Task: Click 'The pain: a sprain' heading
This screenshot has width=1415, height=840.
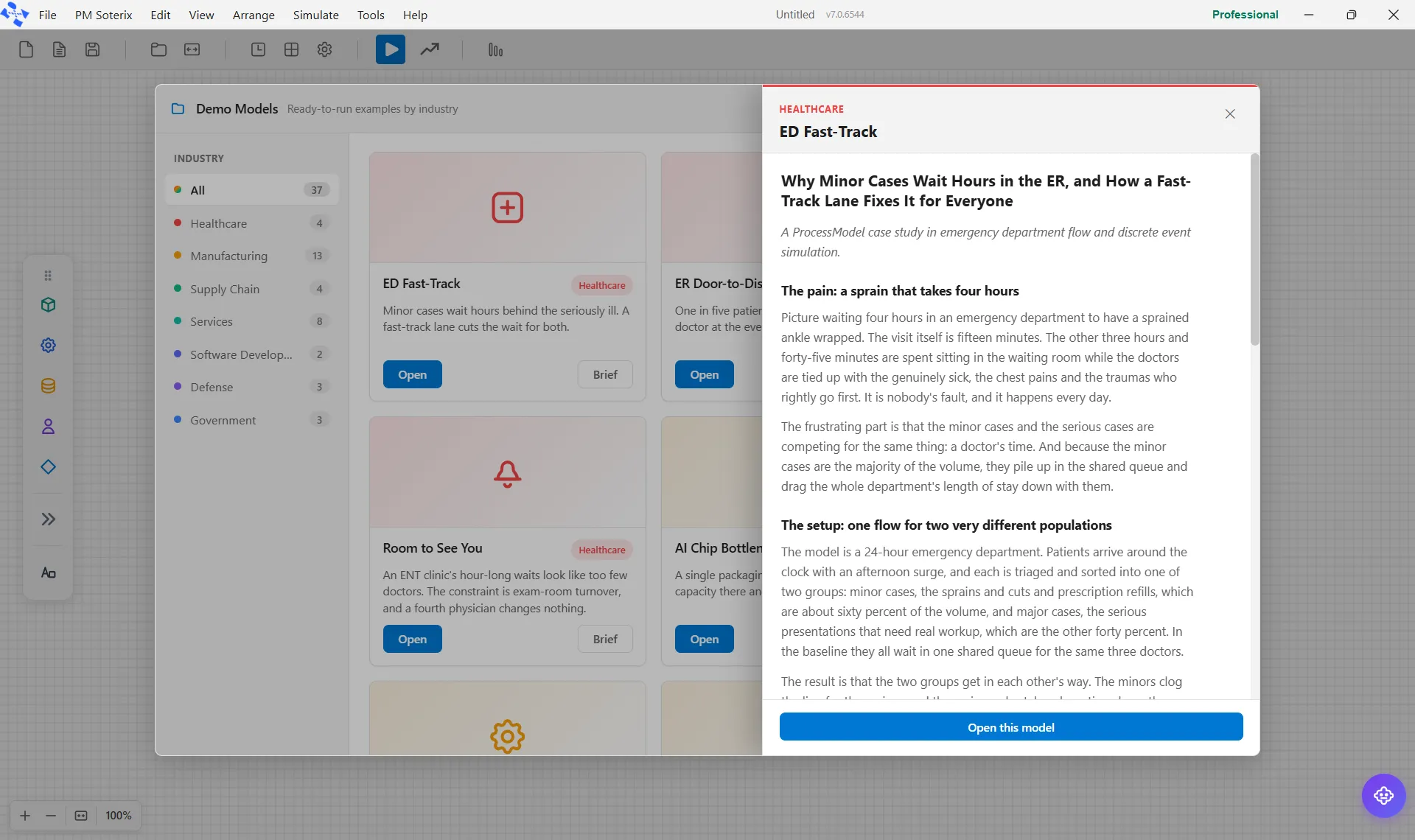Action: pyautogui.click(x=900, y=290)
